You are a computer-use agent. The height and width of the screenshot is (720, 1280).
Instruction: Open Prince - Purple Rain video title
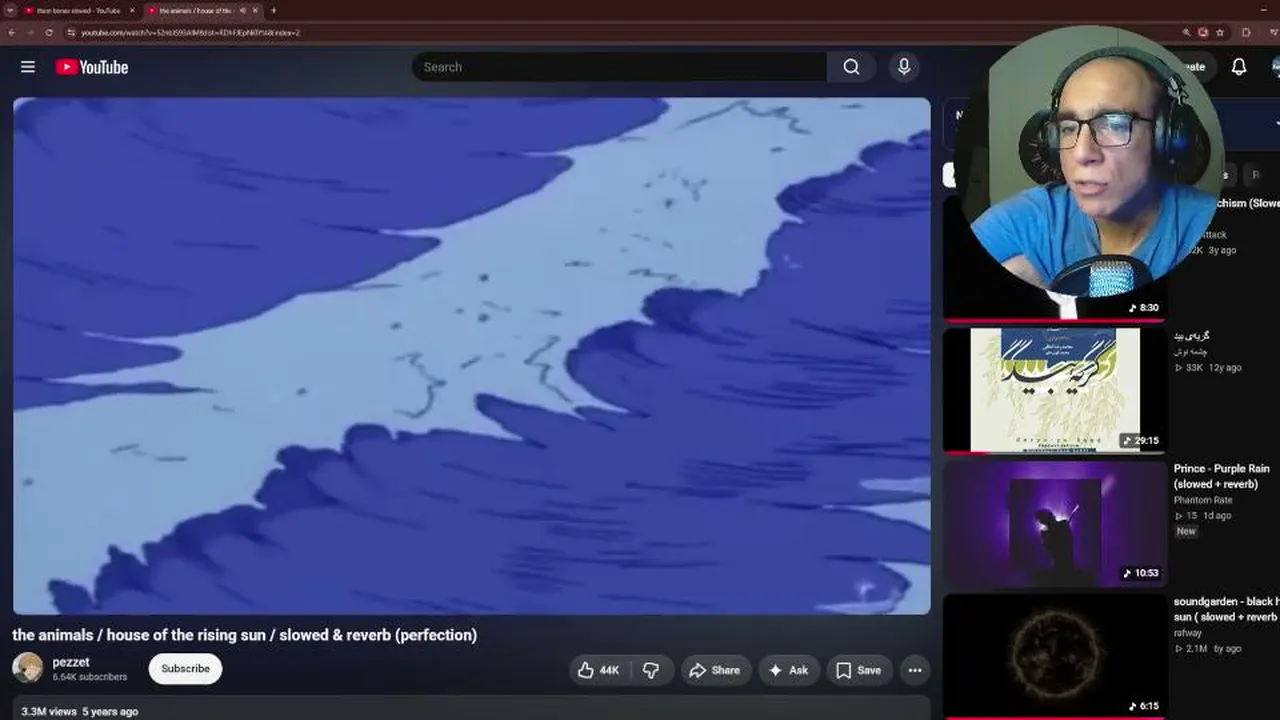[1222, 476]
